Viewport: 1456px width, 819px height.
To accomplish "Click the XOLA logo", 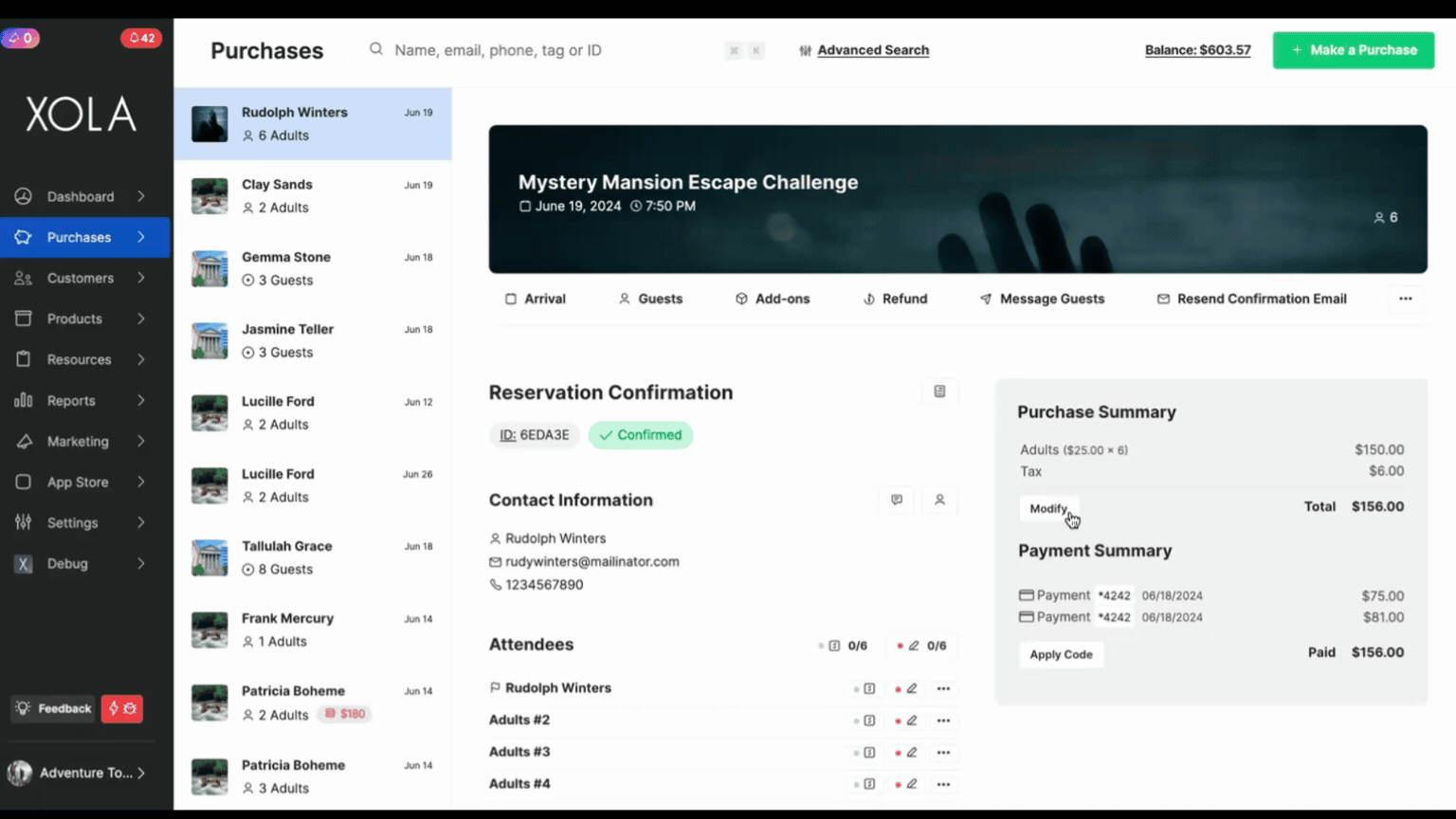I will [x=81, y=115].
